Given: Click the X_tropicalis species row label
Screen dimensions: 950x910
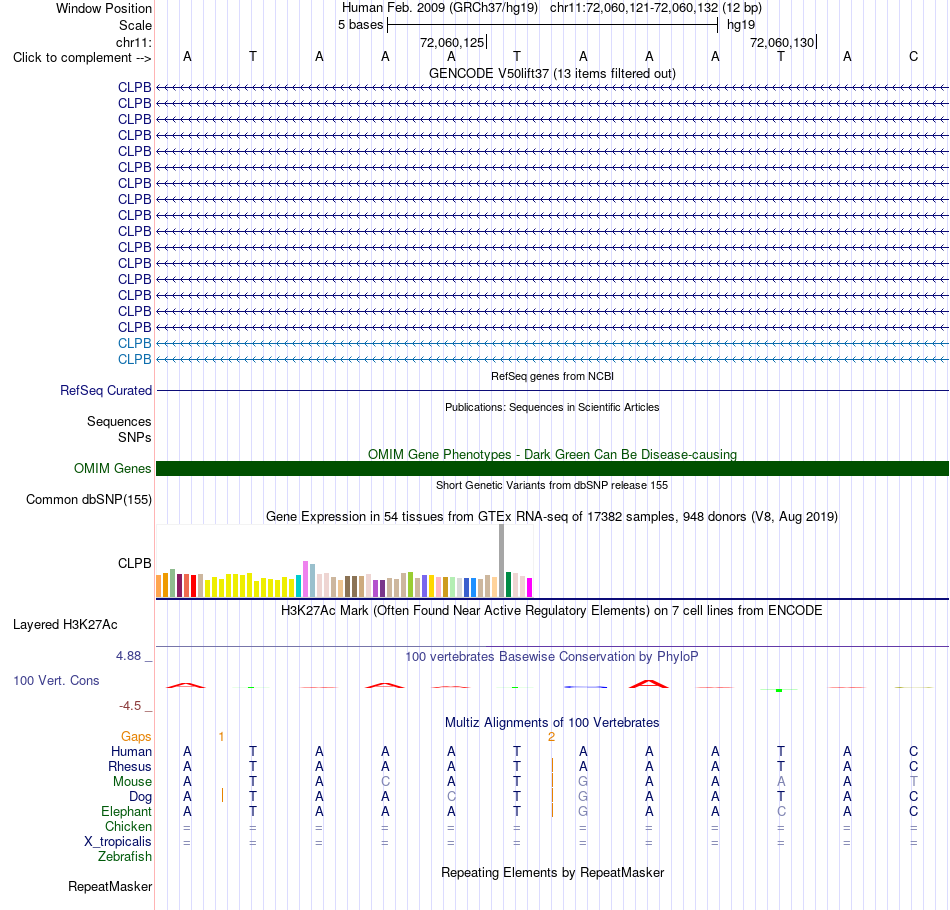Looking at the screenshot, I should 118,842.
